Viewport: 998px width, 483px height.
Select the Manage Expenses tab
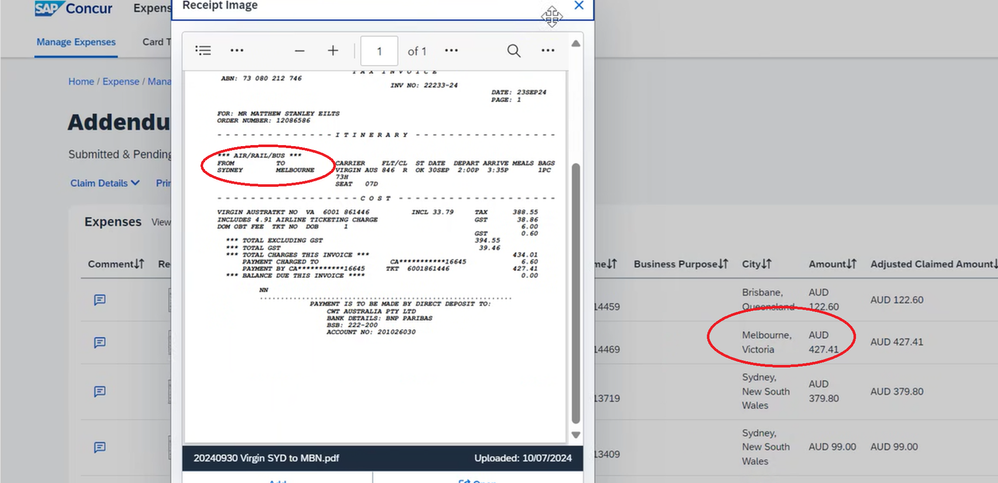[76, 42]
